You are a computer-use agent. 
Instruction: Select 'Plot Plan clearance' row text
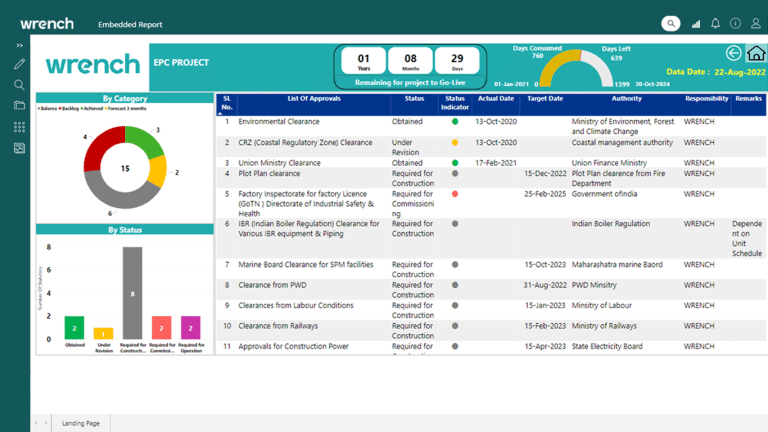pos(269,173)
